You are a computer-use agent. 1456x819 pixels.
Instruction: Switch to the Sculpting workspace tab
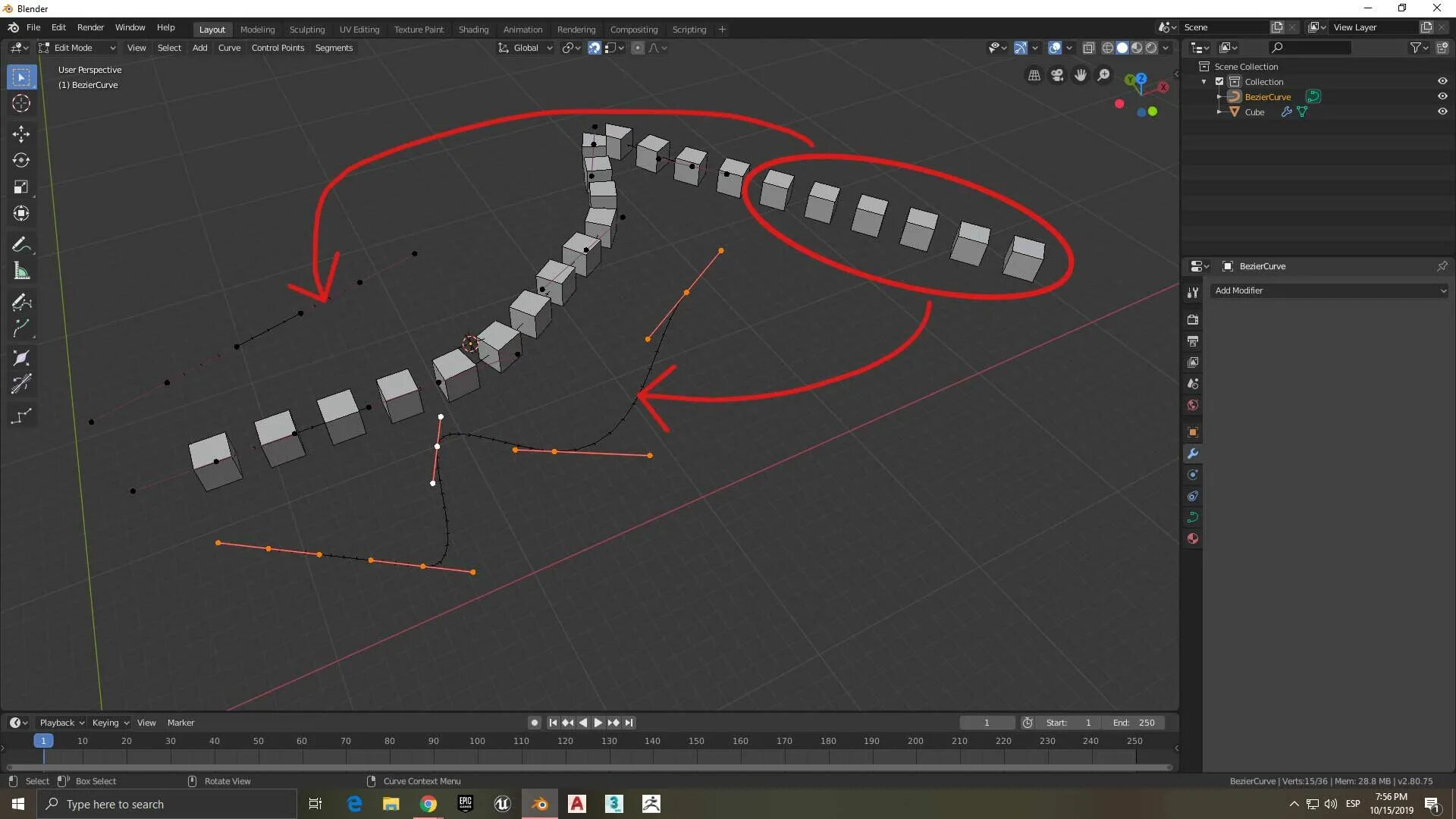(x=306, y=30)
